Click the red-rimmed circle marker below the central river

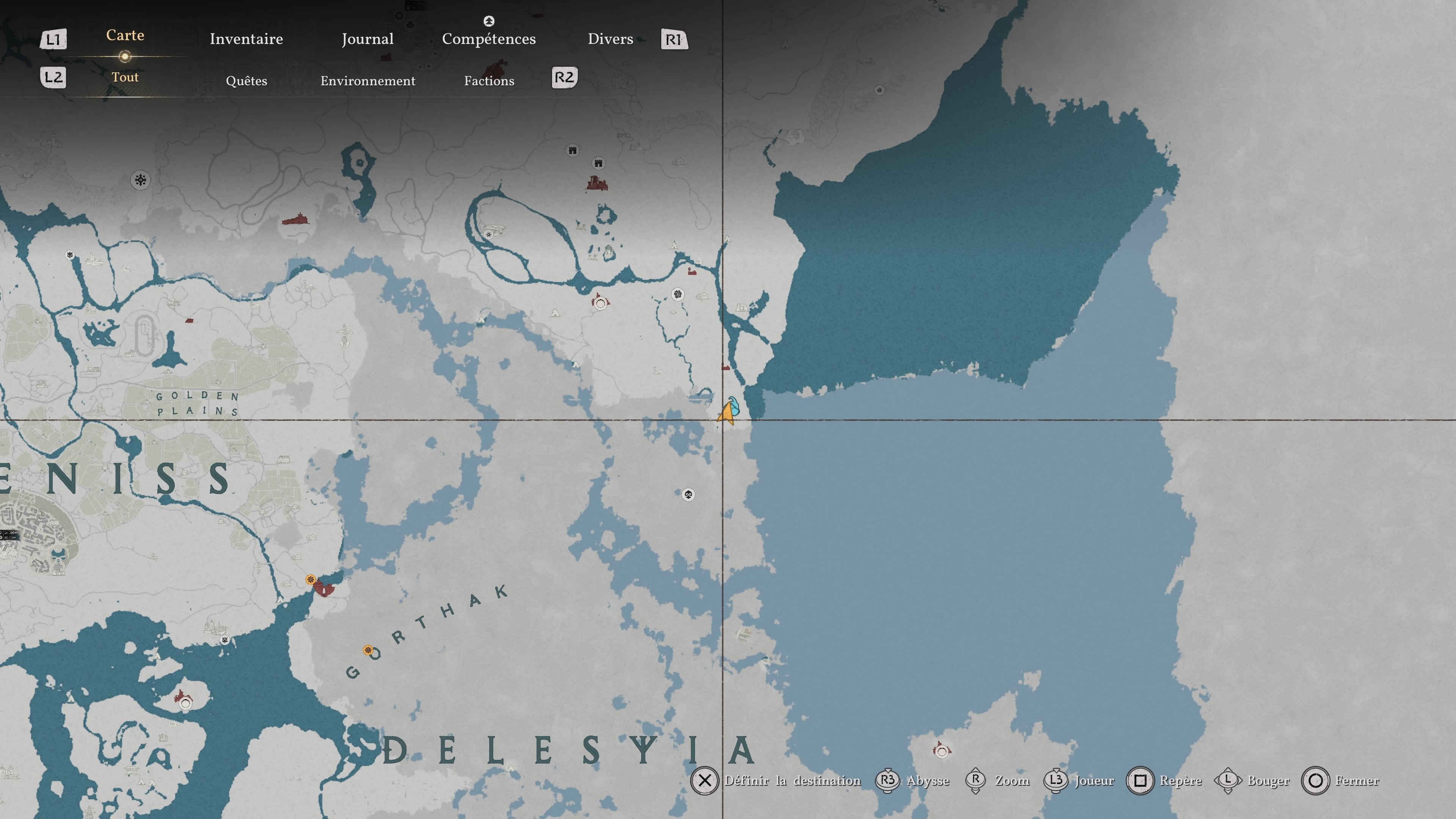pyautogui.click(x=600, y=303)
